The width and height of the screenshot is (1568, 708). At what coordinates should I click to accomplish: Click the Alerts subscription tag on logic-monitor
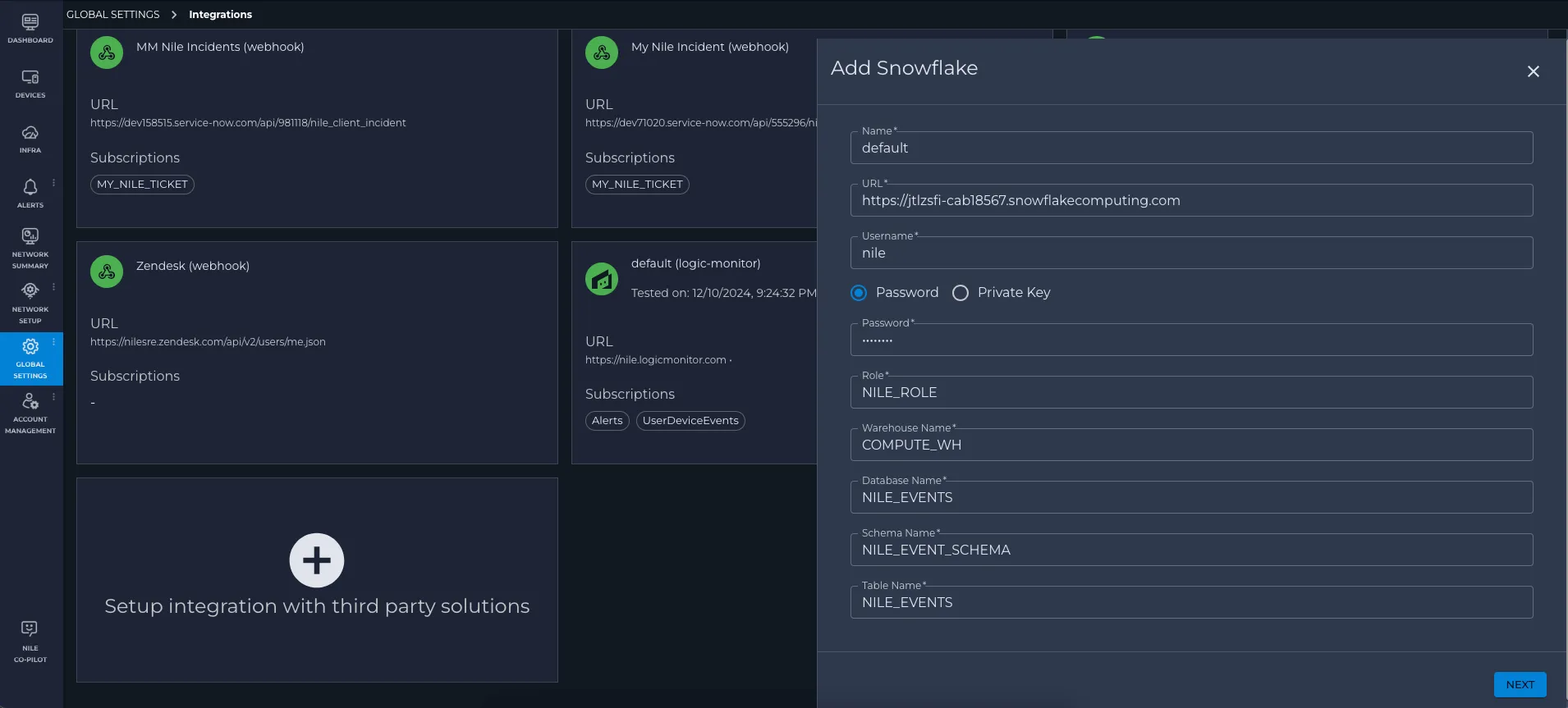[607, 421]
